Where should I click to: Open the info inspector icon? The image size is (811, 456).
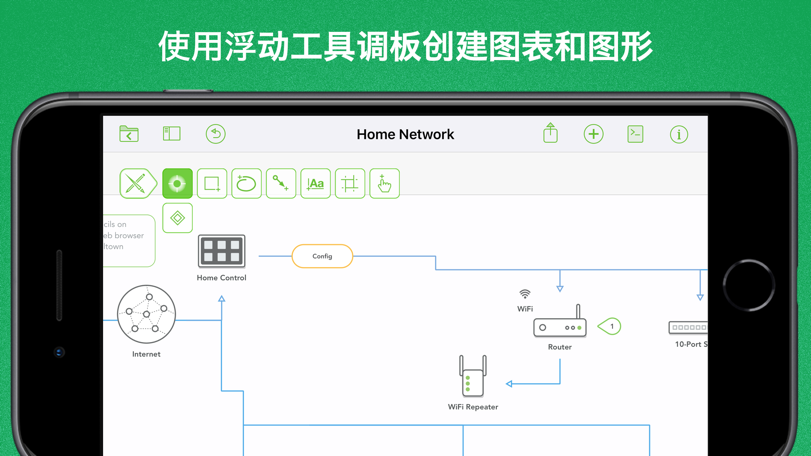coord(679,134)
